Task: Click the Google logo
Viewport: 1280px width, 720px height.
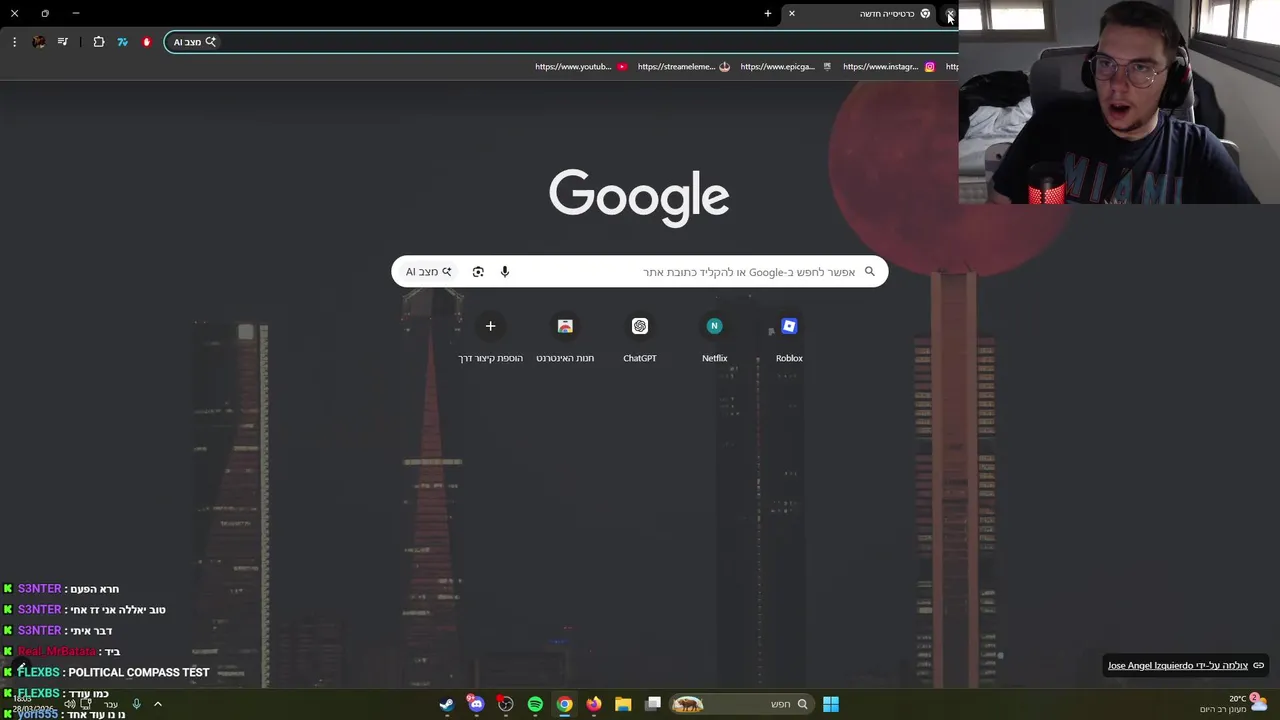Action: click(x=639, y=197)
